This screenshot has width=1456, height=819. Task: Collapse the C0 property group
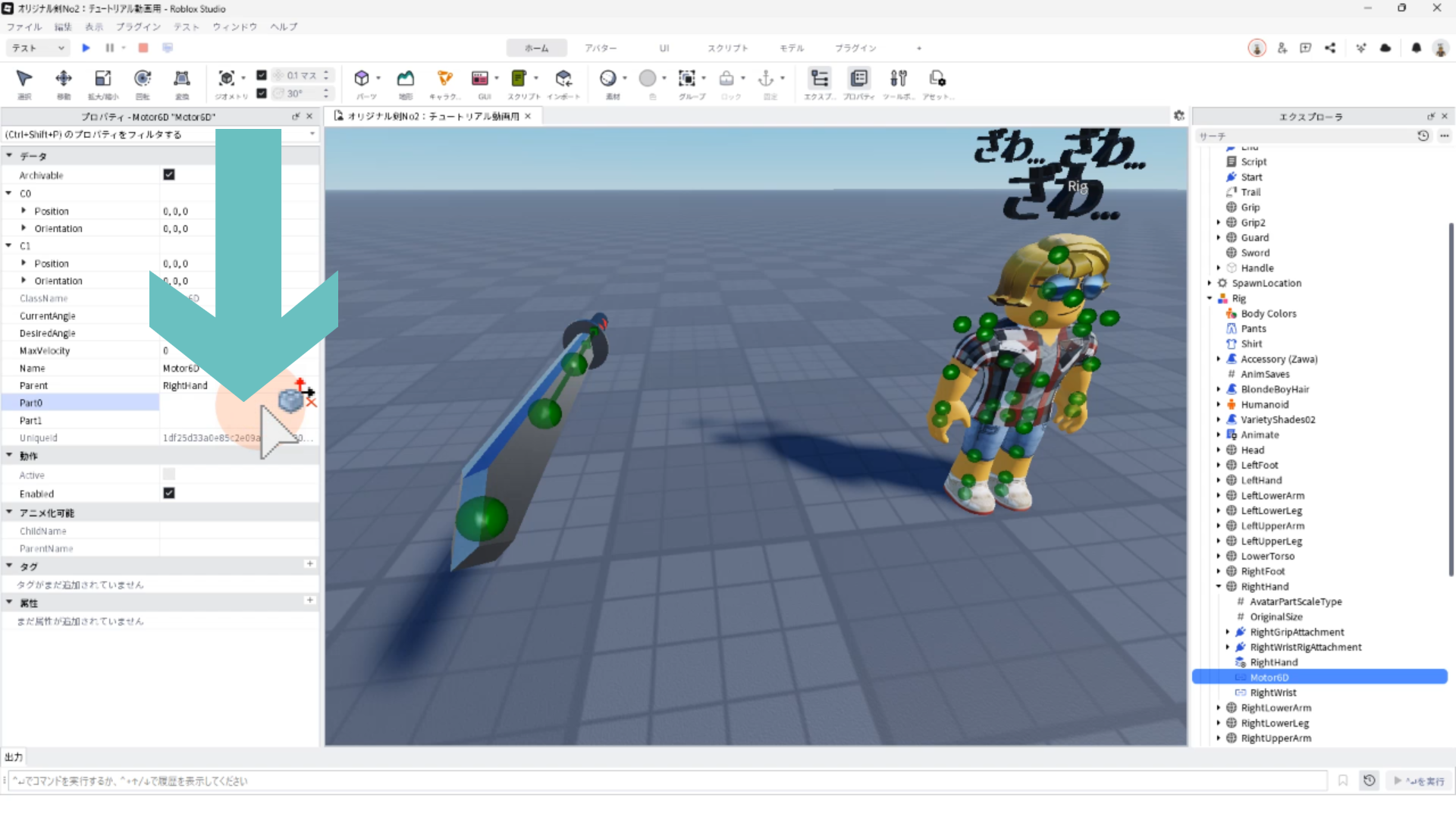(x=9, y=193)
